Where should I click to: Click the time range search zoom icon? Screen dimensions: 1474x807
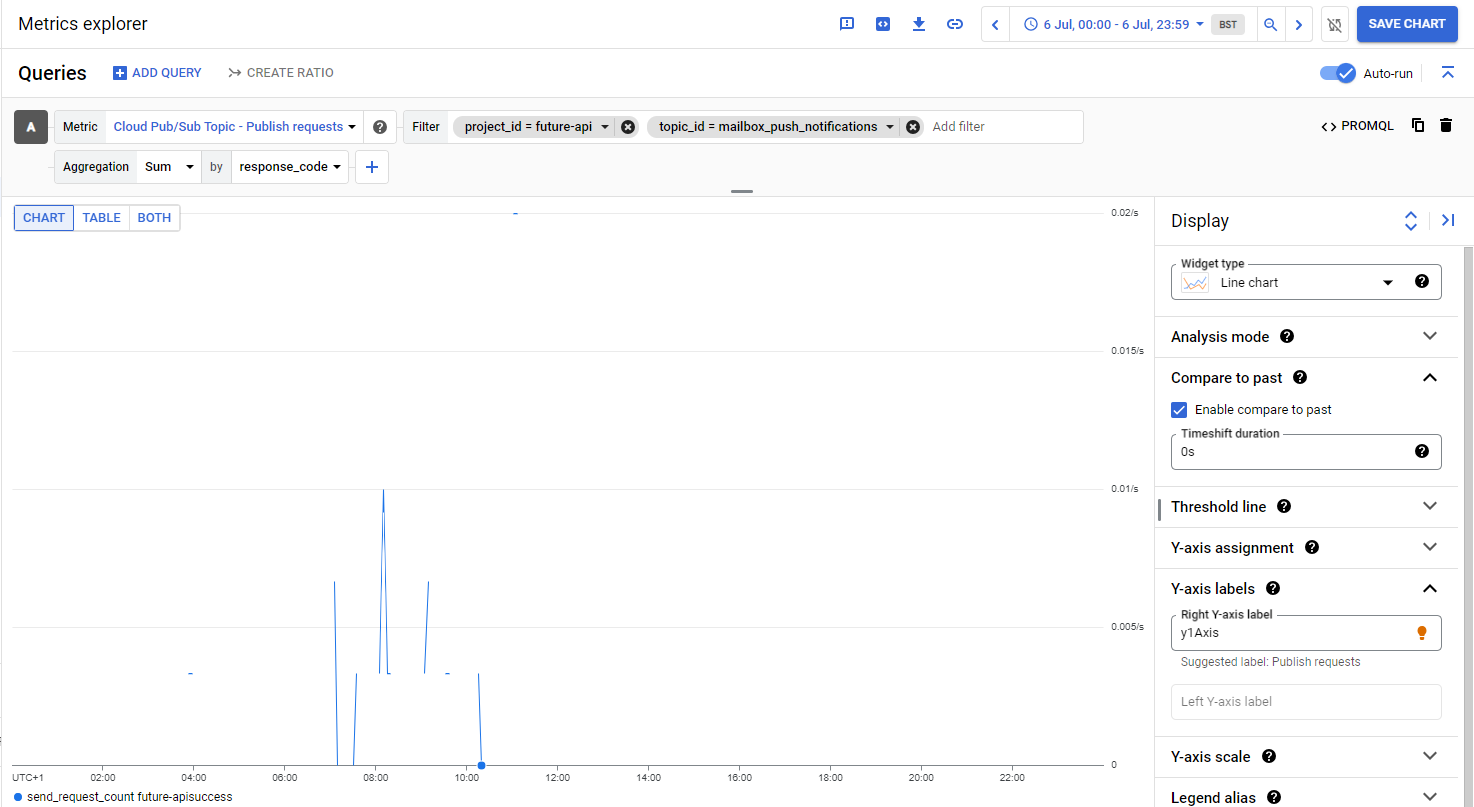1270,24
